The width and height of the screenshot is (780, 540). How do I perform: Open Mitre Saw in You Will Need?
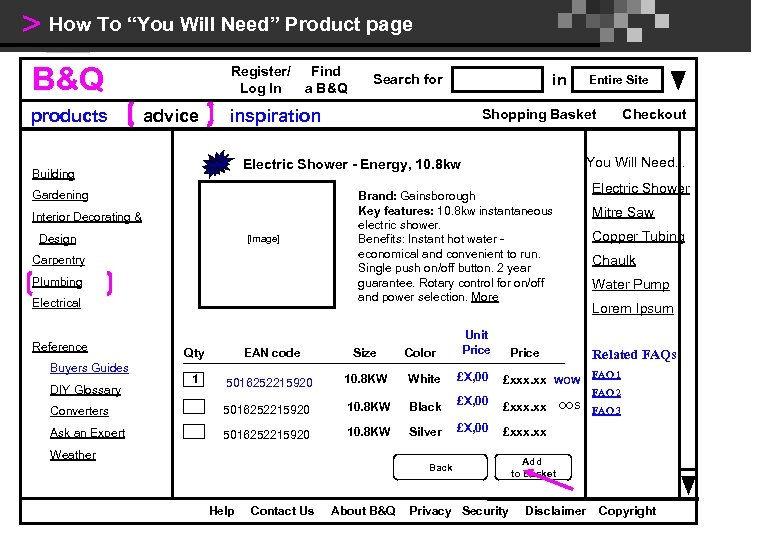tap(623, 212)
